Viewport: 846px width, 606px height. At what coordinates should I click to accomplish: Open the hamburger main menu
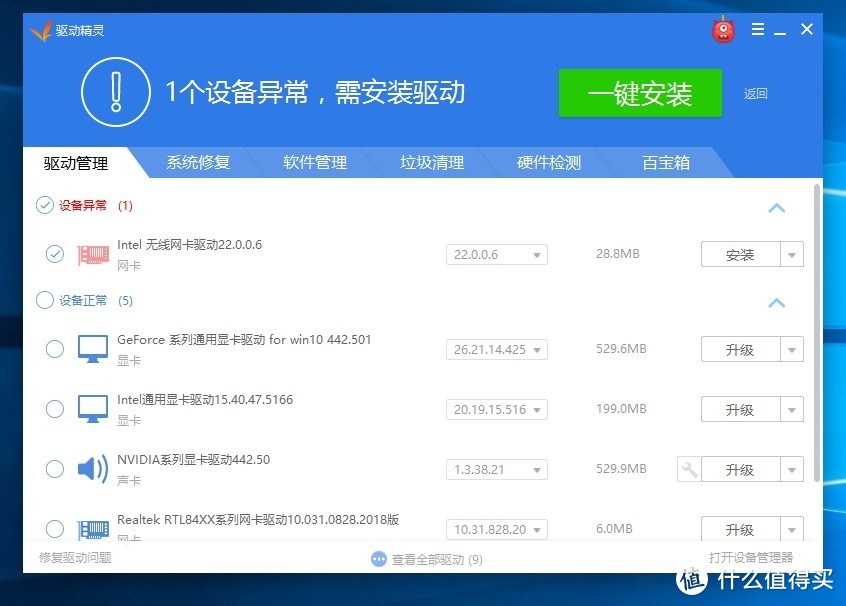(x=759, y=29)
